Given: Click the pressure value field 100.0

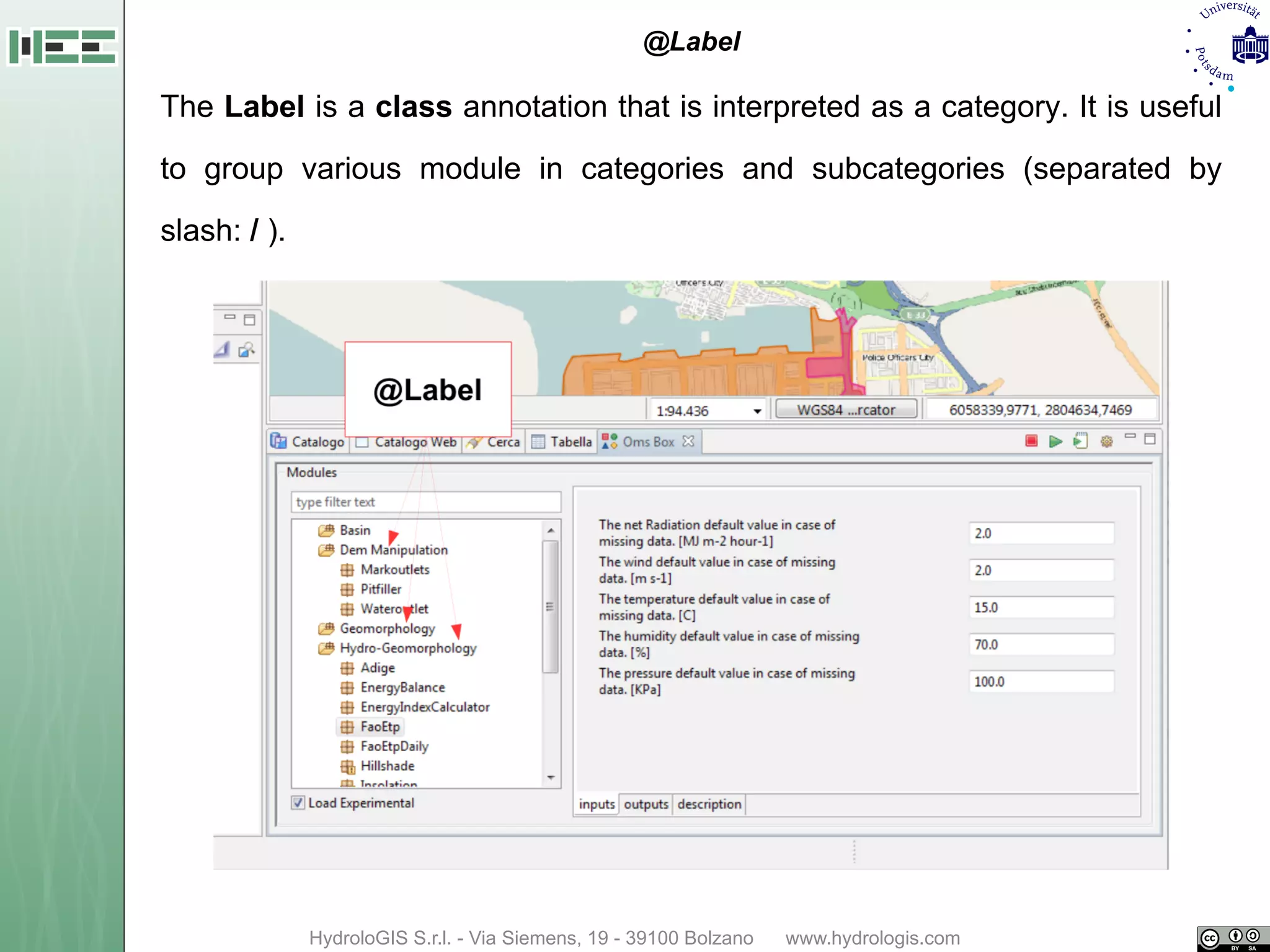Looking at the screenshot, I should (x=1041, y=682).
